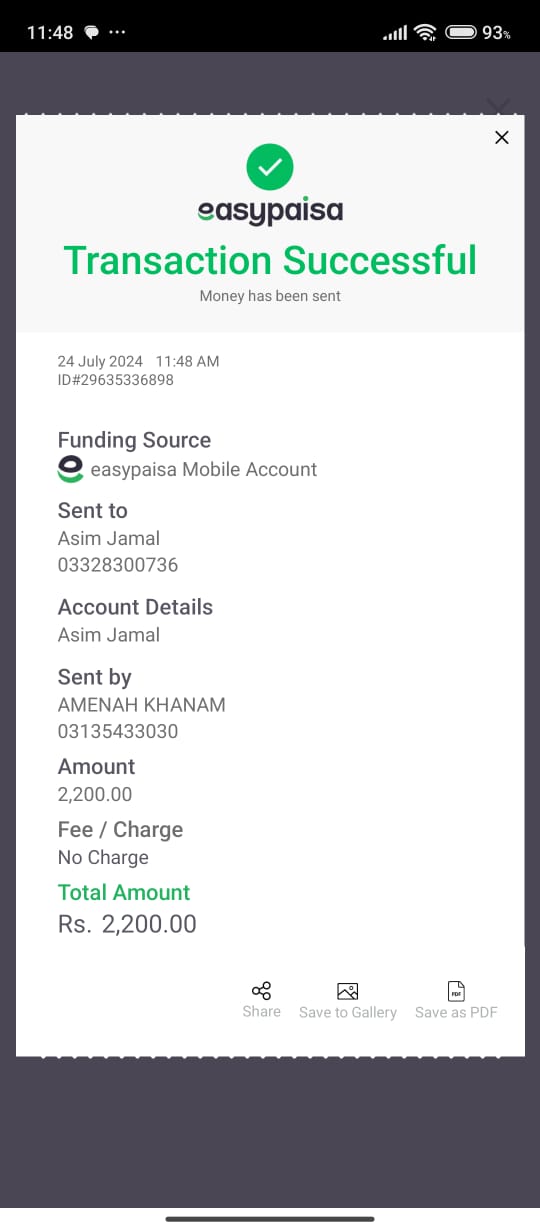Tap the green success checkmark icon
The width and height of the screenshot is (540, 1230).
point(270,167)
